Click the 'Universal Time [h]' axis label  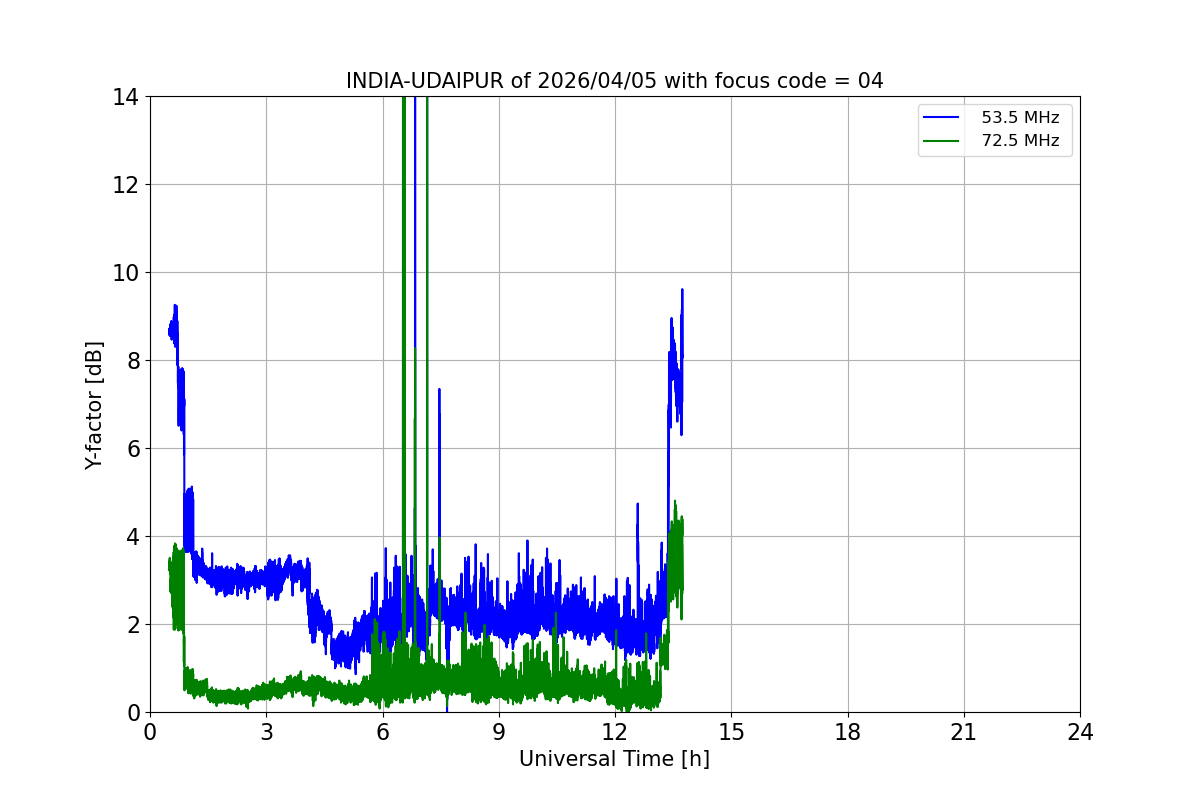coord(614,759)
